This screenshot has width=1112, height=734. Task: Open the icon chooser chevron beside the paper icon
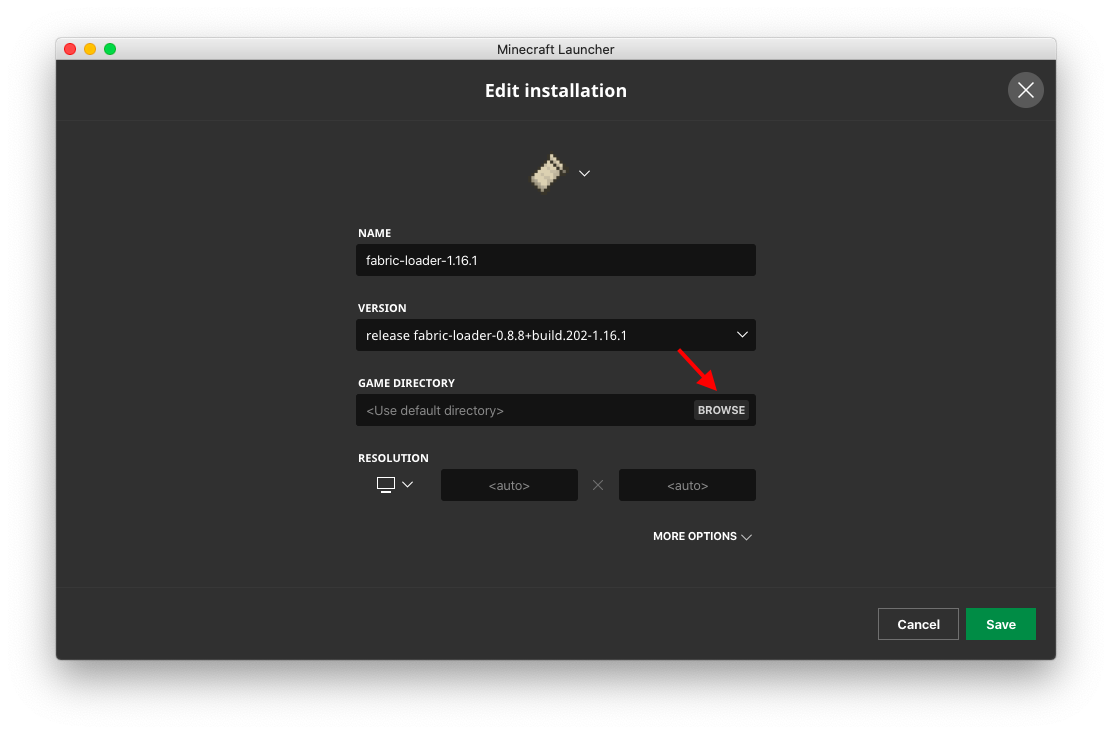click(585, 173)
